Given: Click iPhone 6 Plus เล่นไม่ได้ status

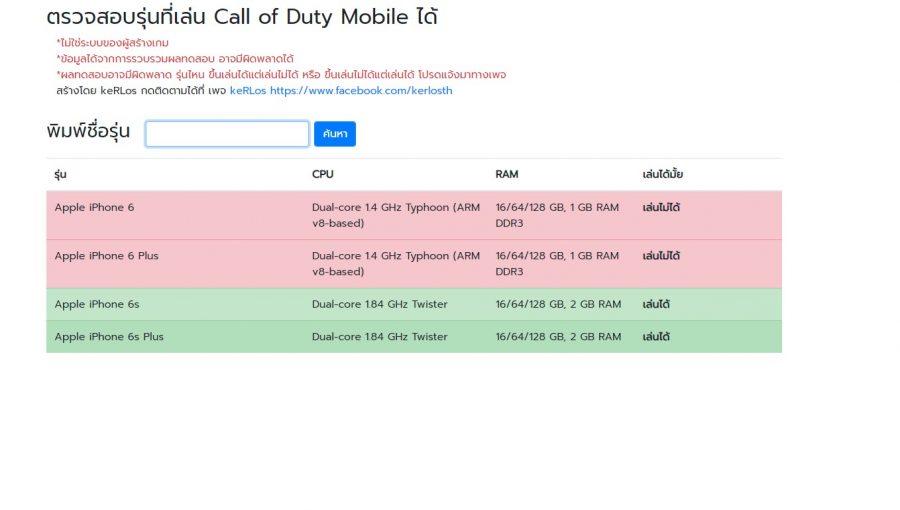Looking at the screenshot, I should coord(661,256).
